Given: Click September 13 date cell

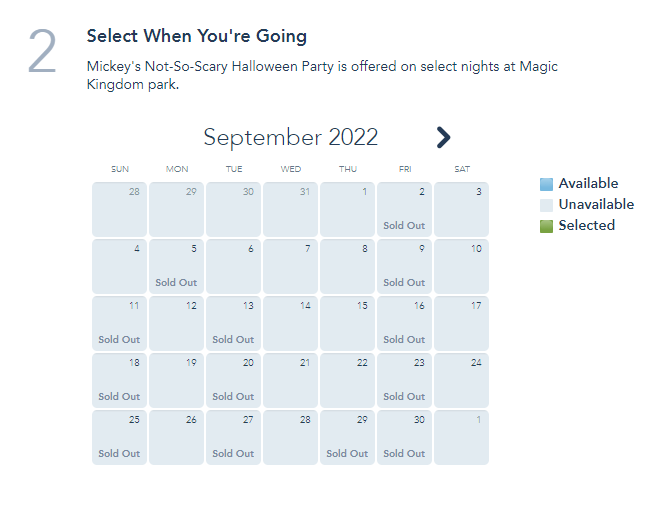Looking at the screenshot, I should click(233, 323).
